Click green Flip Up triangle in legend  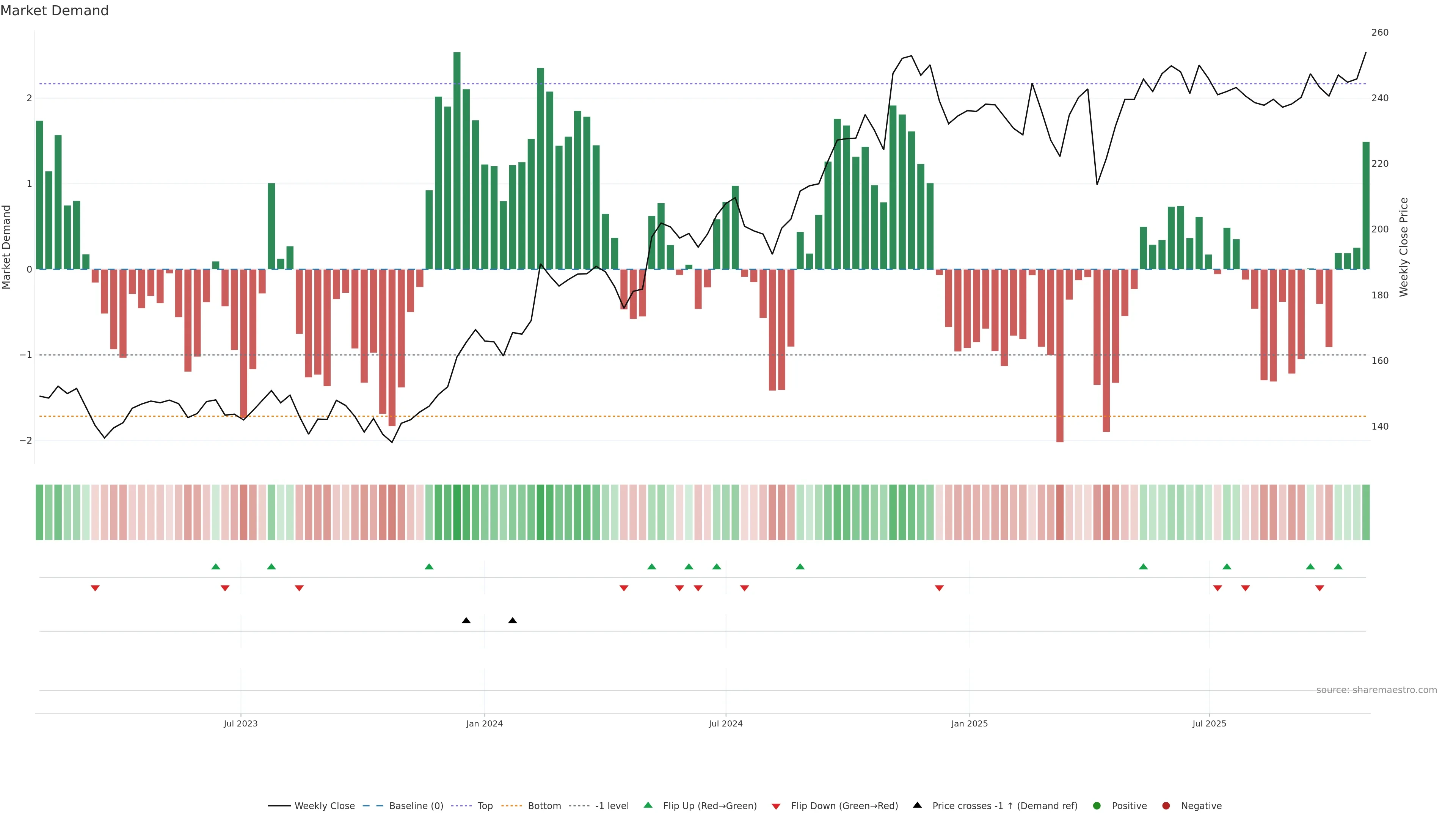tap(648, 805)
